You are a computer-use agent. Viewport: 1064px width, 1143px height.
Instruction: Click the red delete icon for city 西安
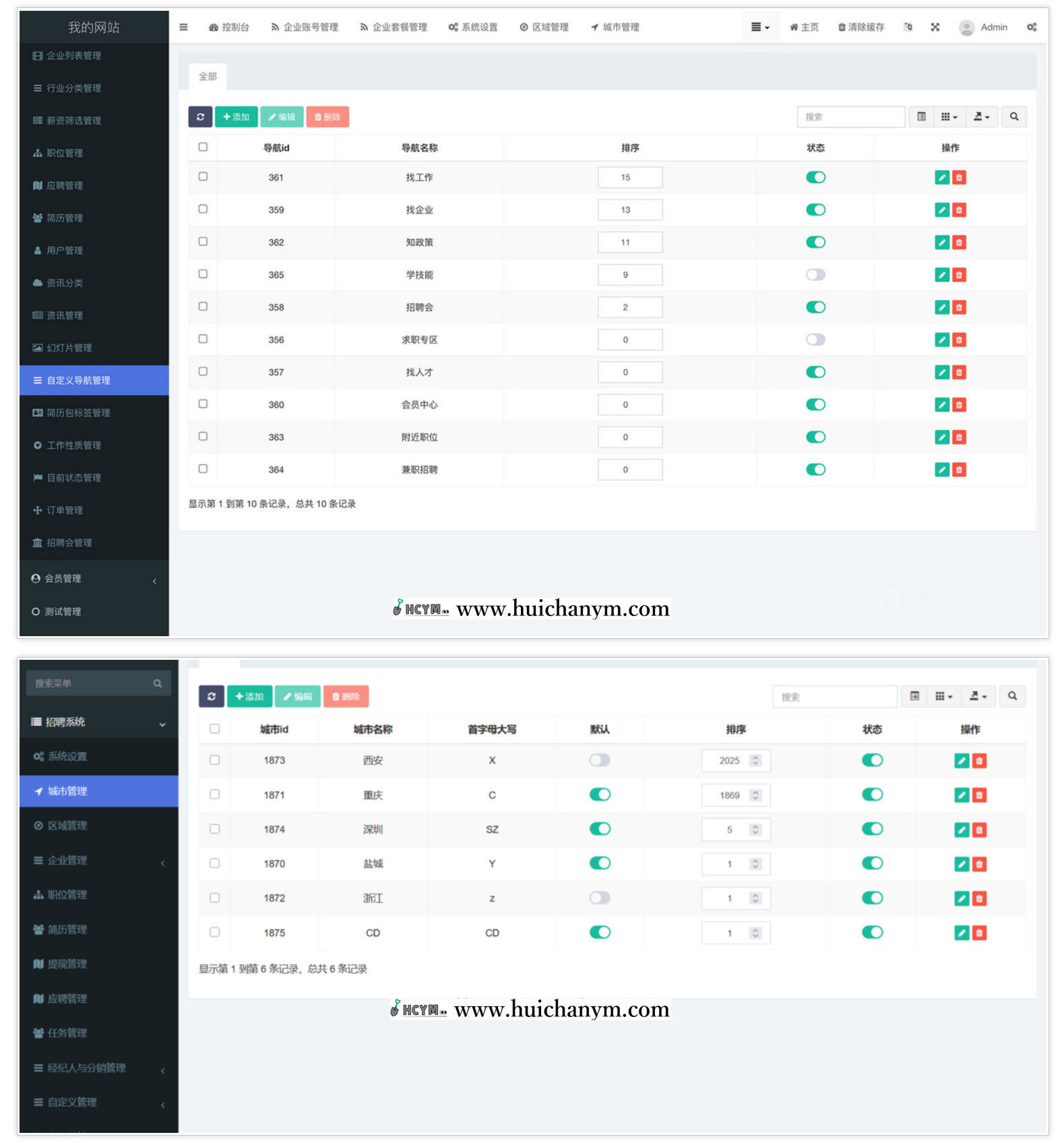point(979,761)
